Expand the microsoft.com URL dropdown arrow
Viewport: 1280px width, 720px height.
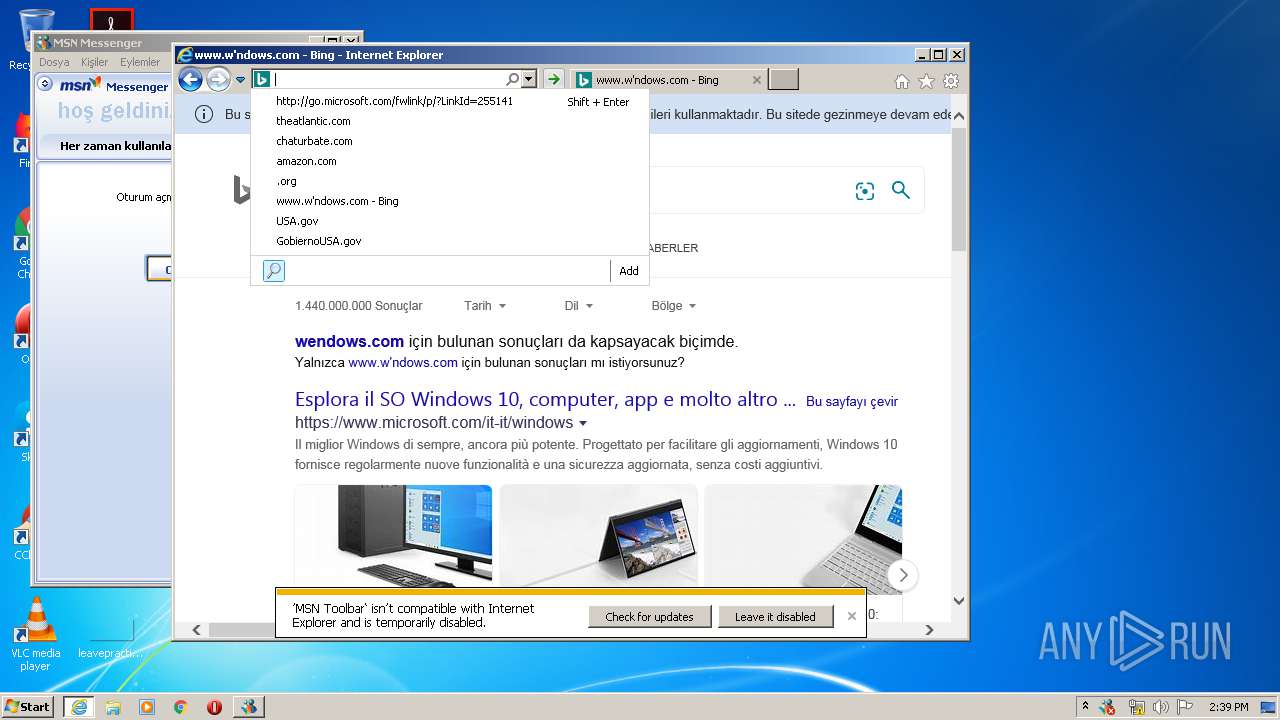[583, 423]
